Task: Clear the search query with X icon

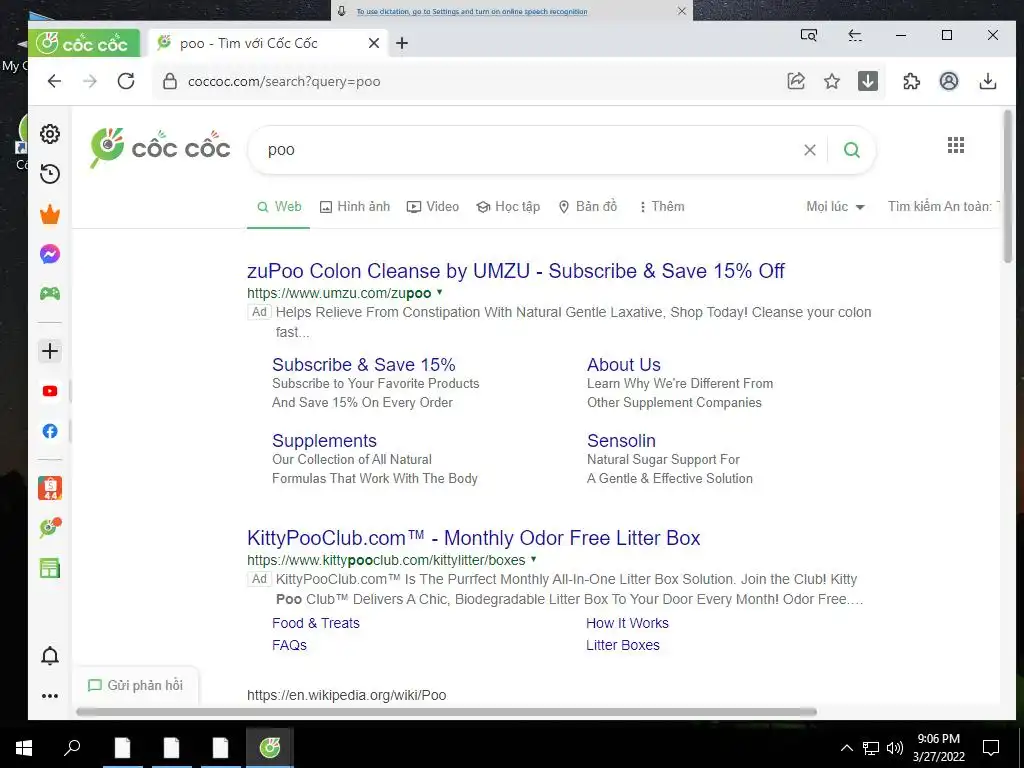Action: point(810,150)
